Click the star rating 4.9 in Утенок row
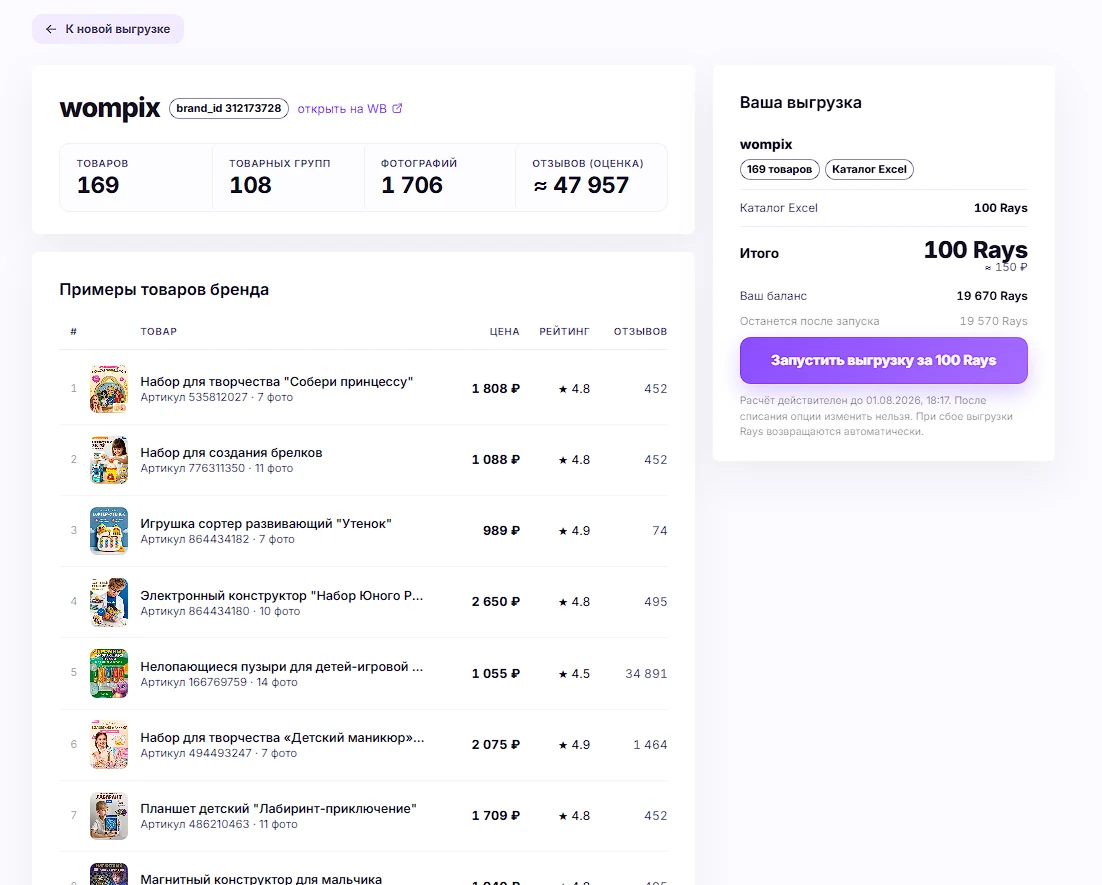 [574, 531]
